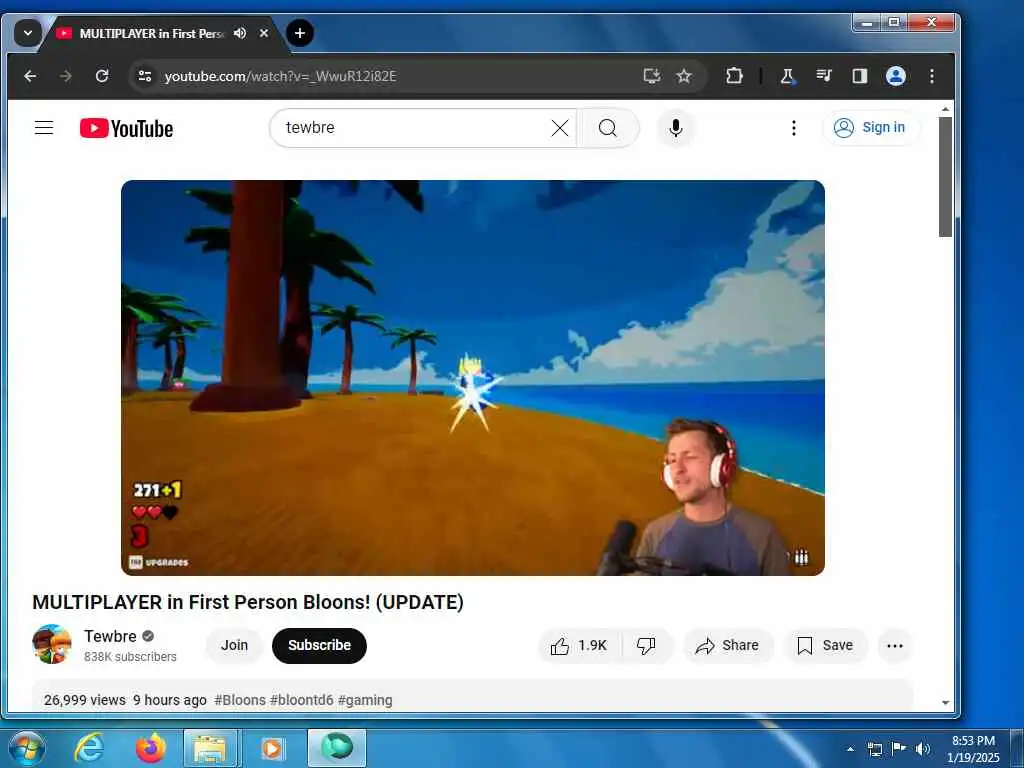
Task: Click the #bloontd6 hashtag
Action: click(302, 700)
